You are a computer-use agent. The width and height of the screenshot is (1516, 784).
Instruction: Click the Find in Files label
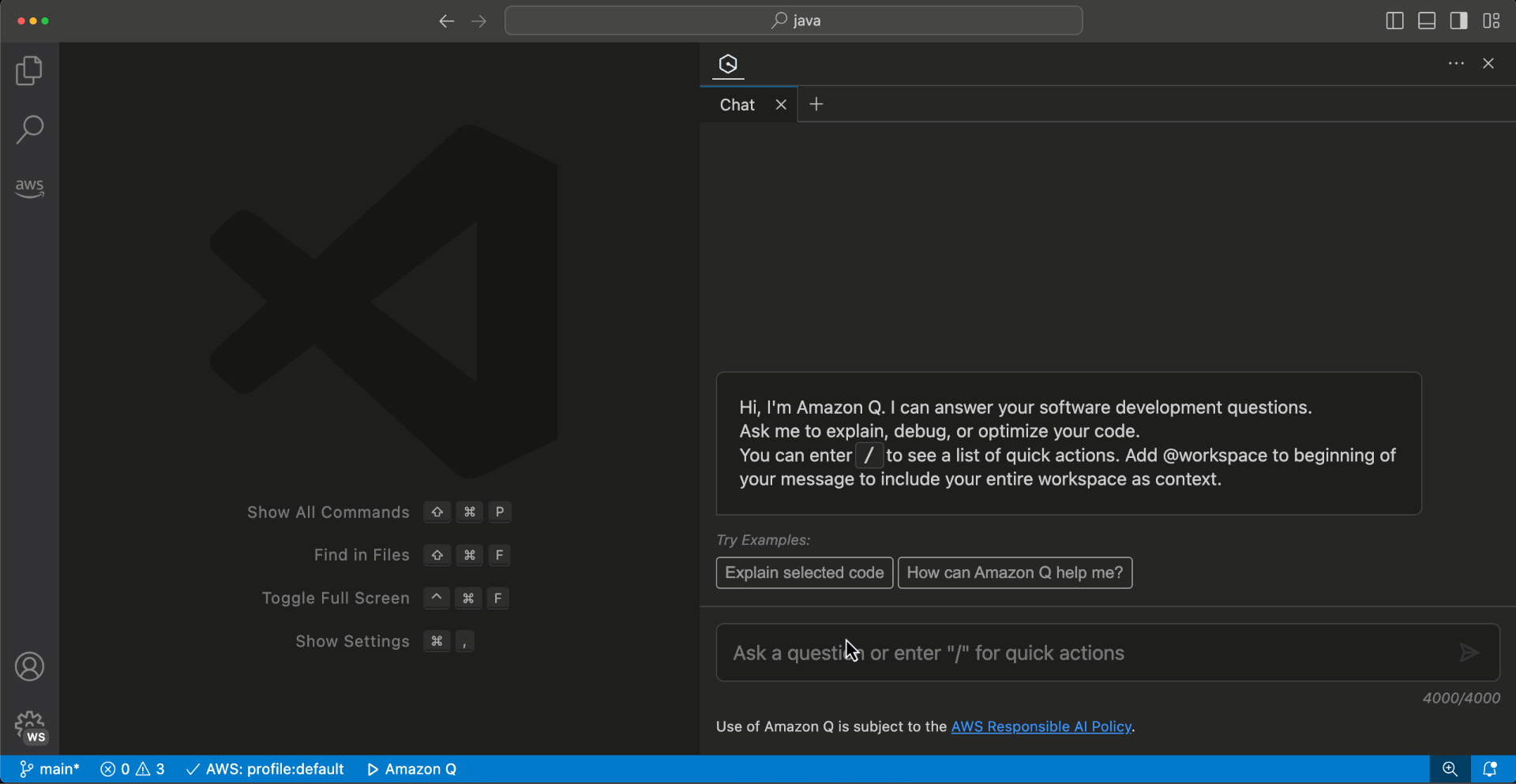click(362, 555)
